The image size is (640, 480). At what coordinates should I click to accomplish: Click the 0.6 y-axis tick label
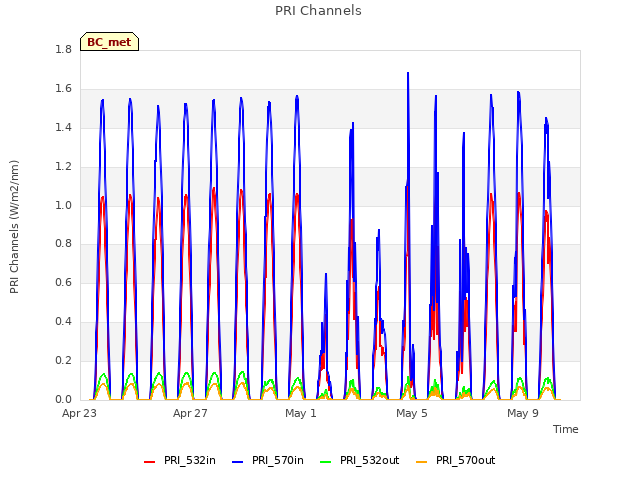(63, 283)
